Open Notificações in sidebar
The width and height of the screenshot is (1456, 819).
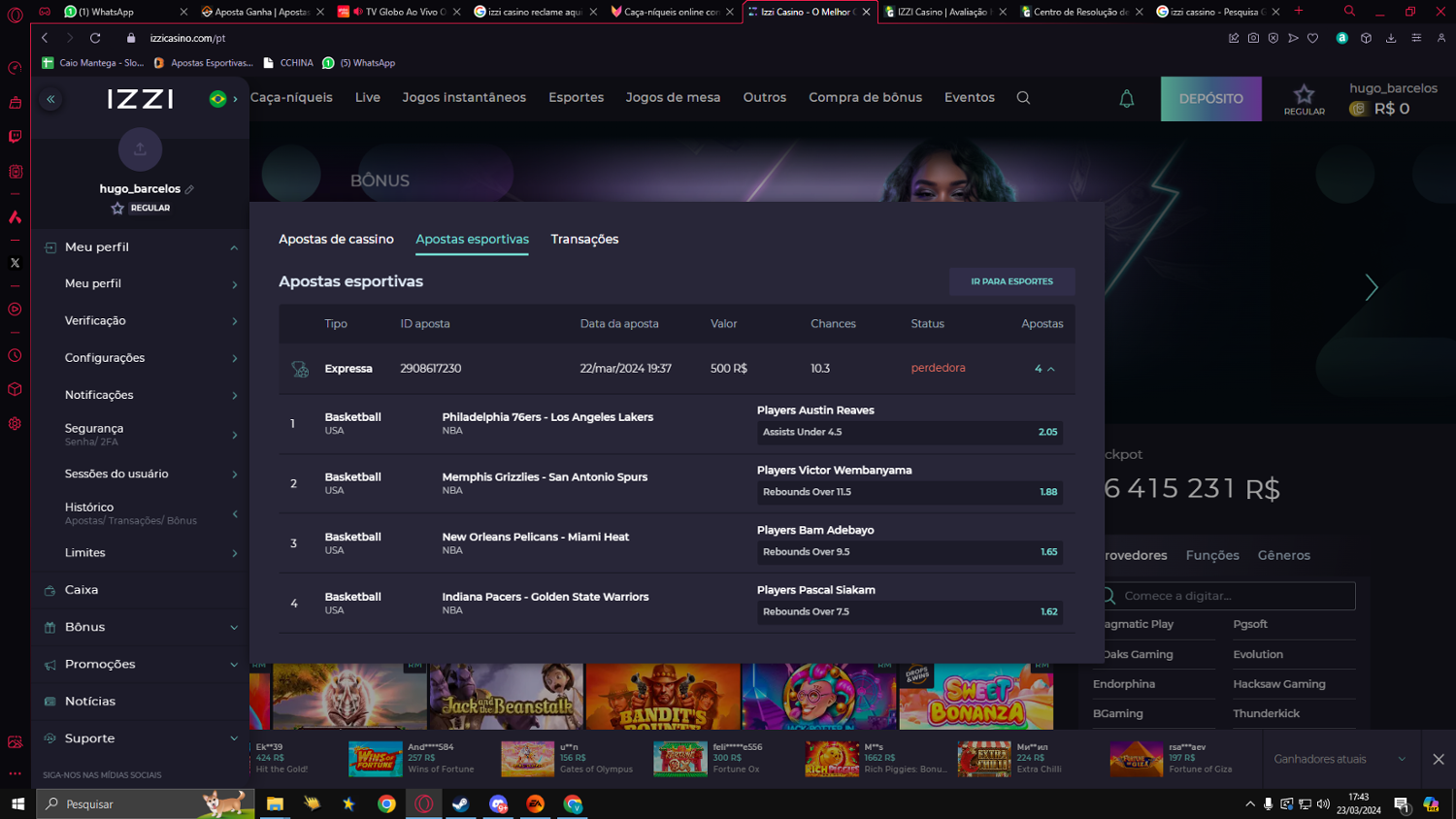point(141,395)
